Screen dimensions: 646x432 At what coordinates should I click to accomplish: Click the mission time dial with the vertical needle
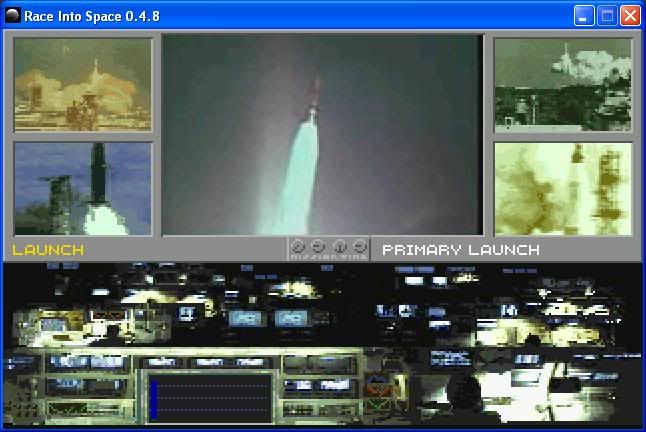340,246
